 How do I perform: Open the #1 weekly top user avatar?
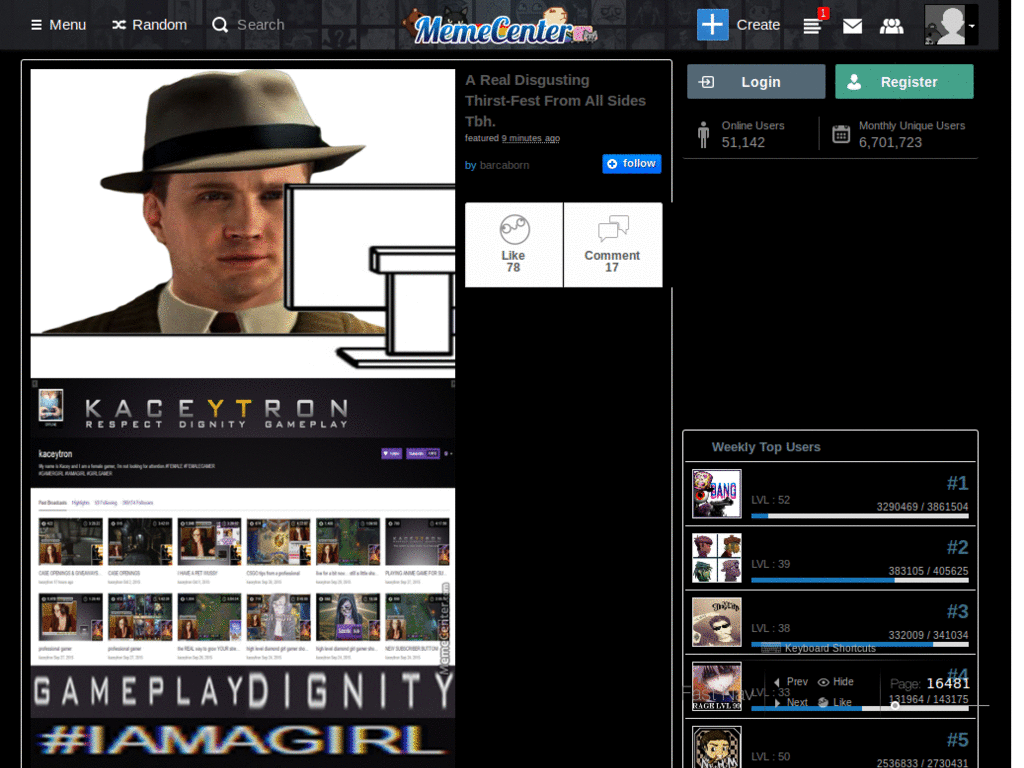[716, 494]
